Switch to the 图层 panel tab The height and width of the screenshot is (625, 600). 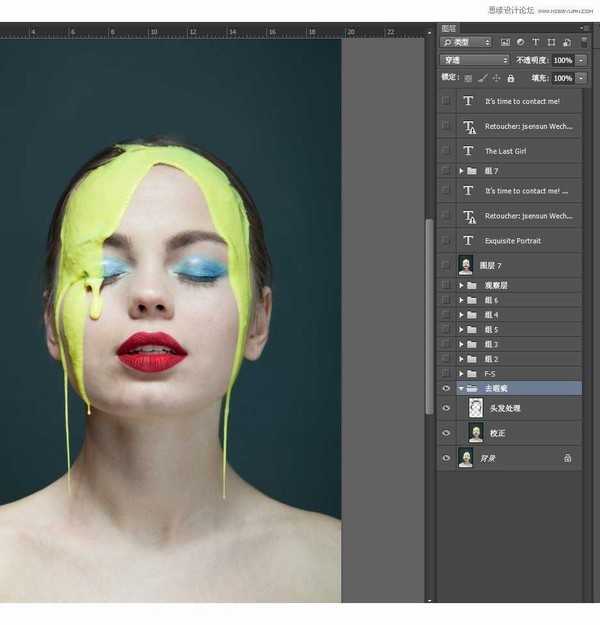(x=450, y=29)
